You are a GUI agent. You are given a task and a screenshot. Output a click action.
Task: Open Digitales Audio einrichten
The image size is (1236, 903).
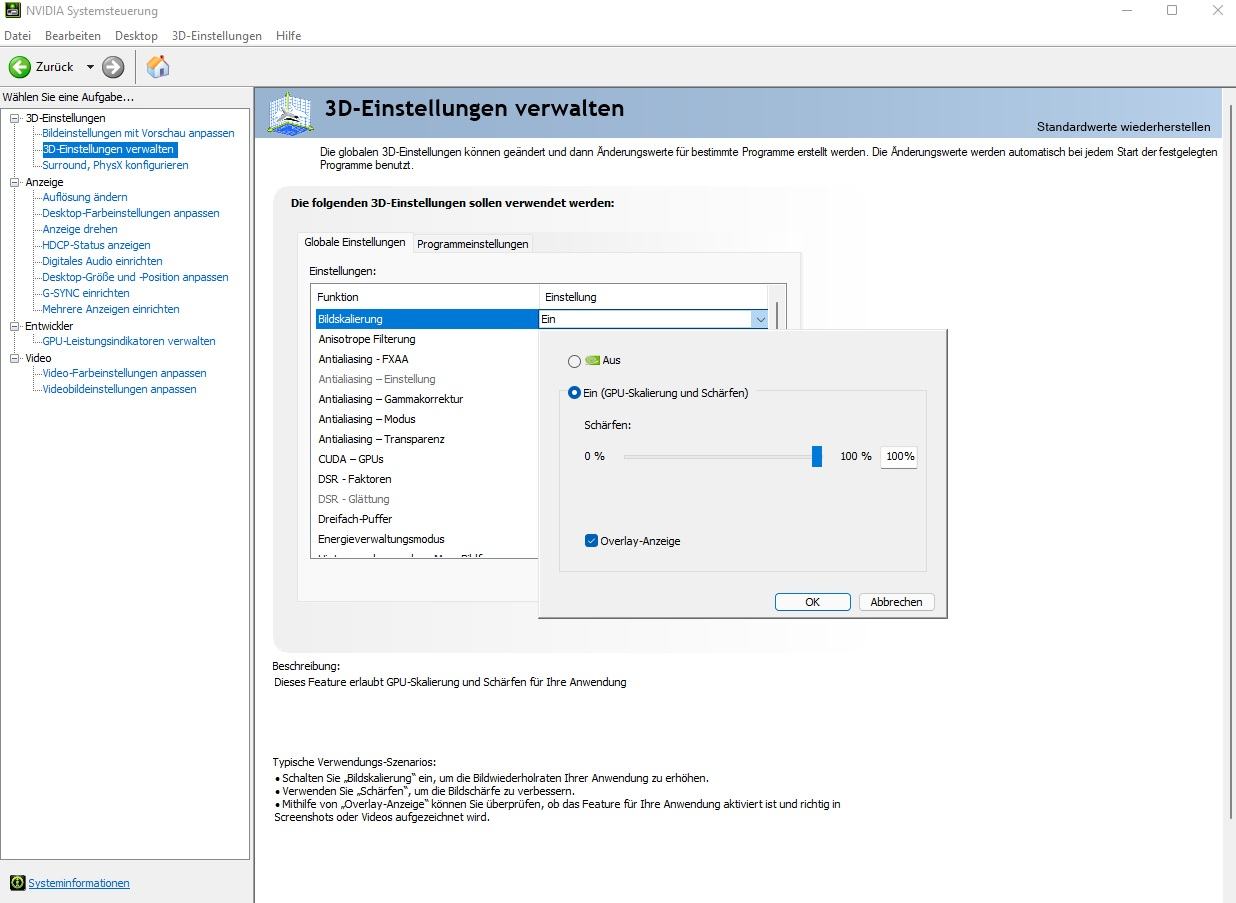[x=102, y=261]
